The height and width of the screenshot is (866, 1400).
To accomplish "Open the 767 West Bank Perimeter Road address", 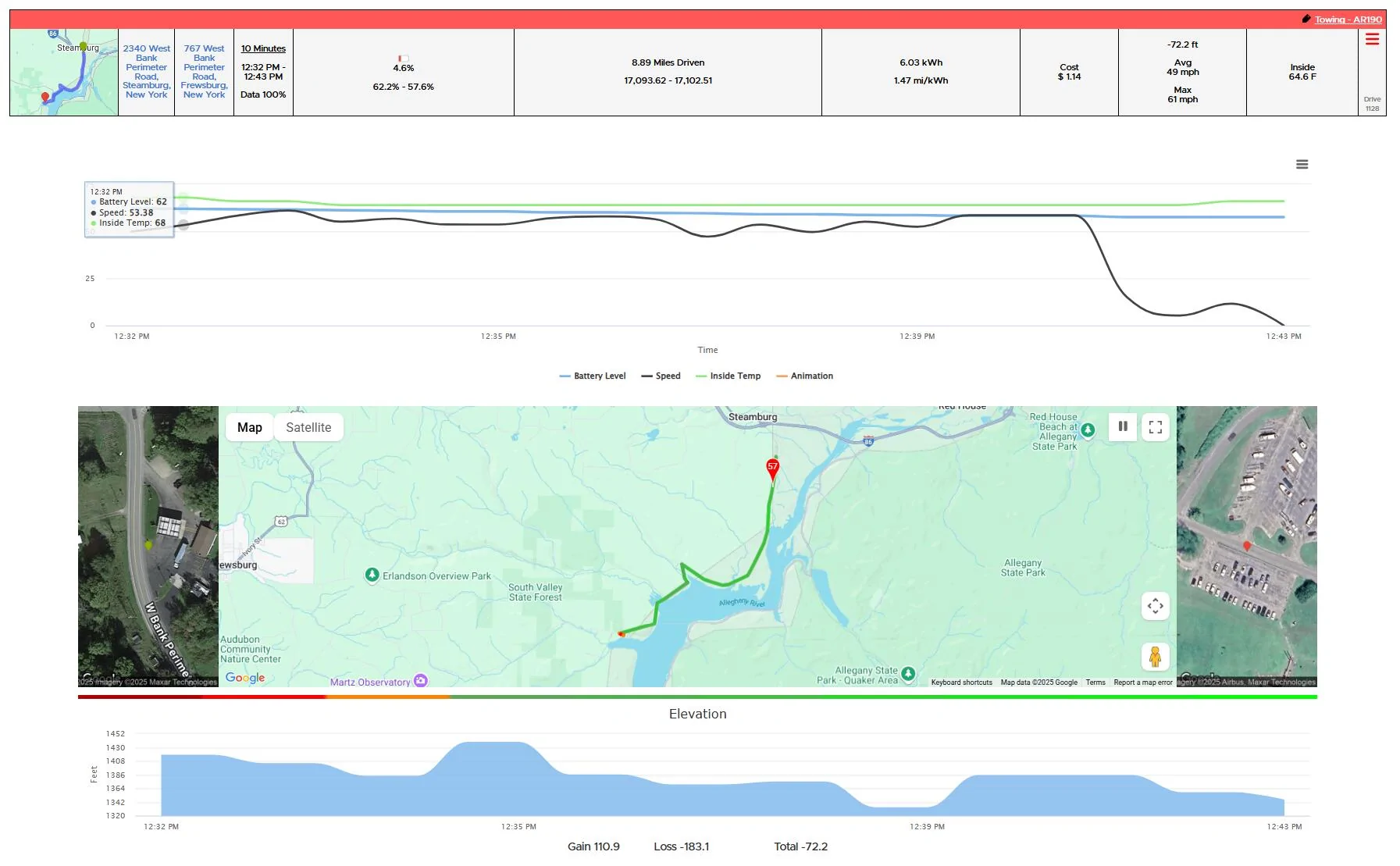I will [205, 72].
